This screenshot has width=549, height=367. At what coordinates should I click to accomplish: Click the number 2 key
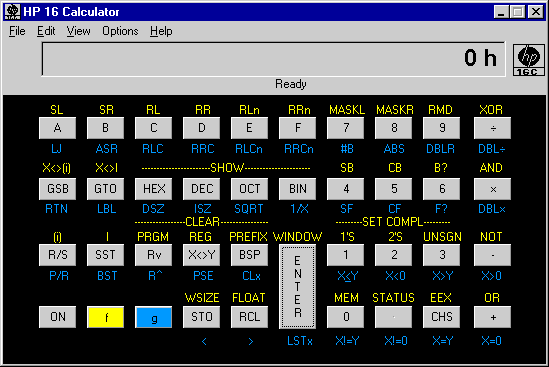pos(394,255)
